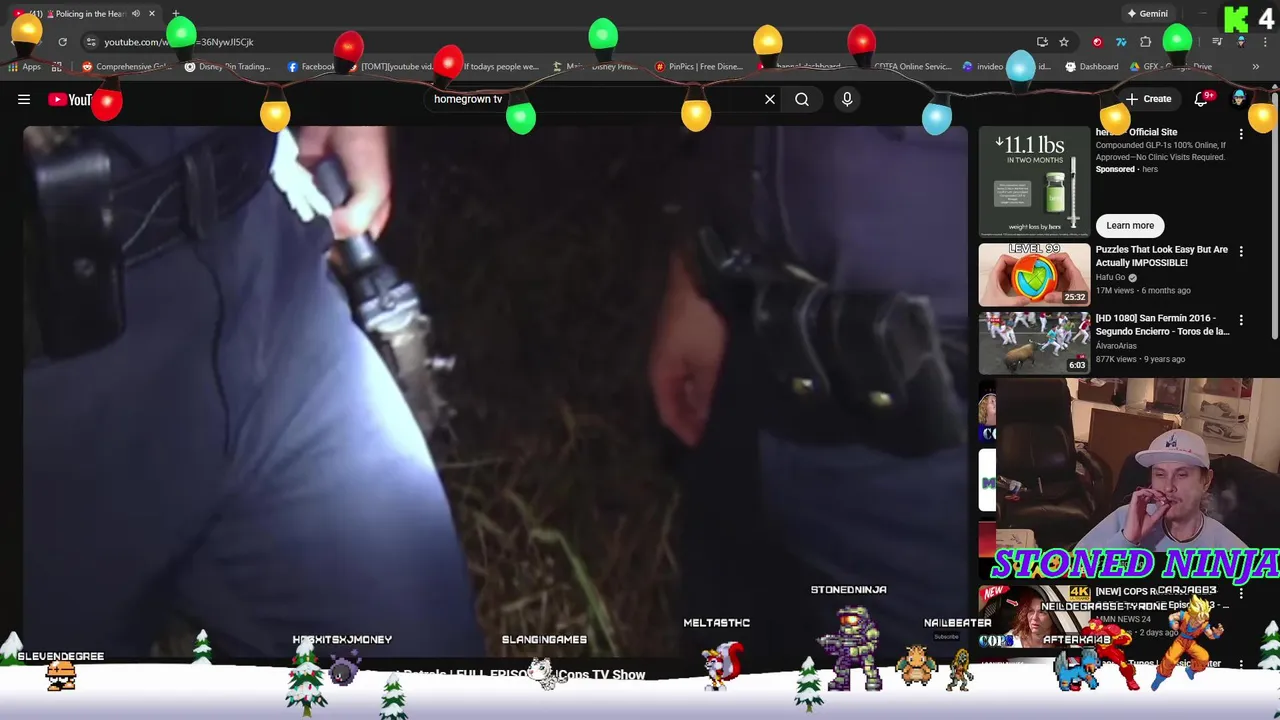Mute the tab using the speaker icon
The image size is (1280, 720).
coord(136,14)
